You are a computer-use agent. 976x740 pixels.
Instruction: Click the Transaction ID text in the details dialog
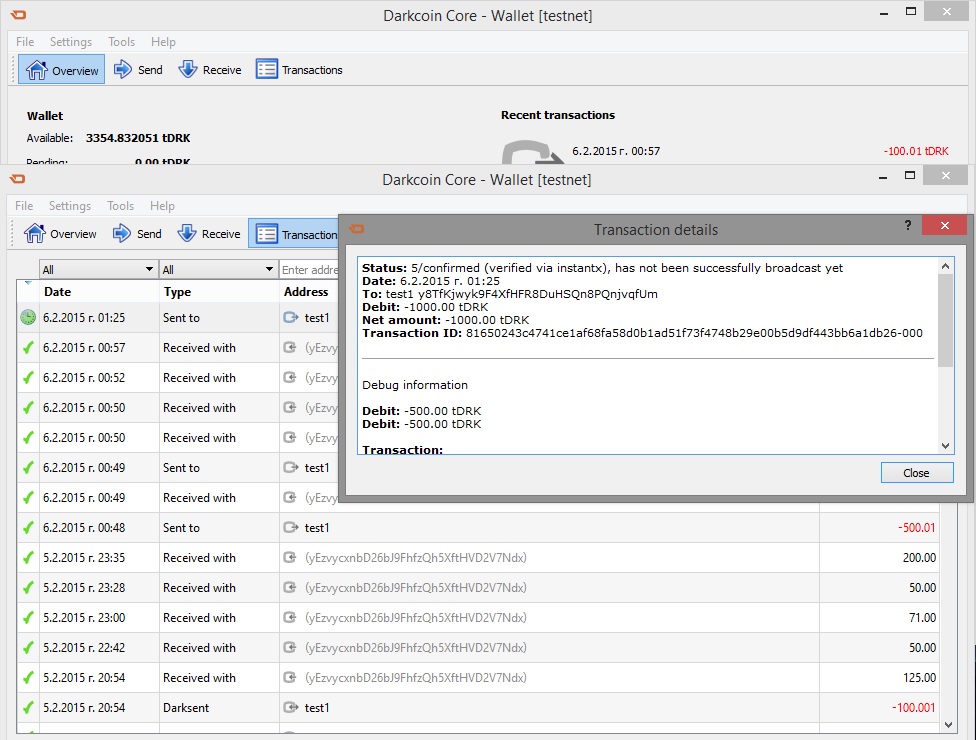(x=642, y=333)
